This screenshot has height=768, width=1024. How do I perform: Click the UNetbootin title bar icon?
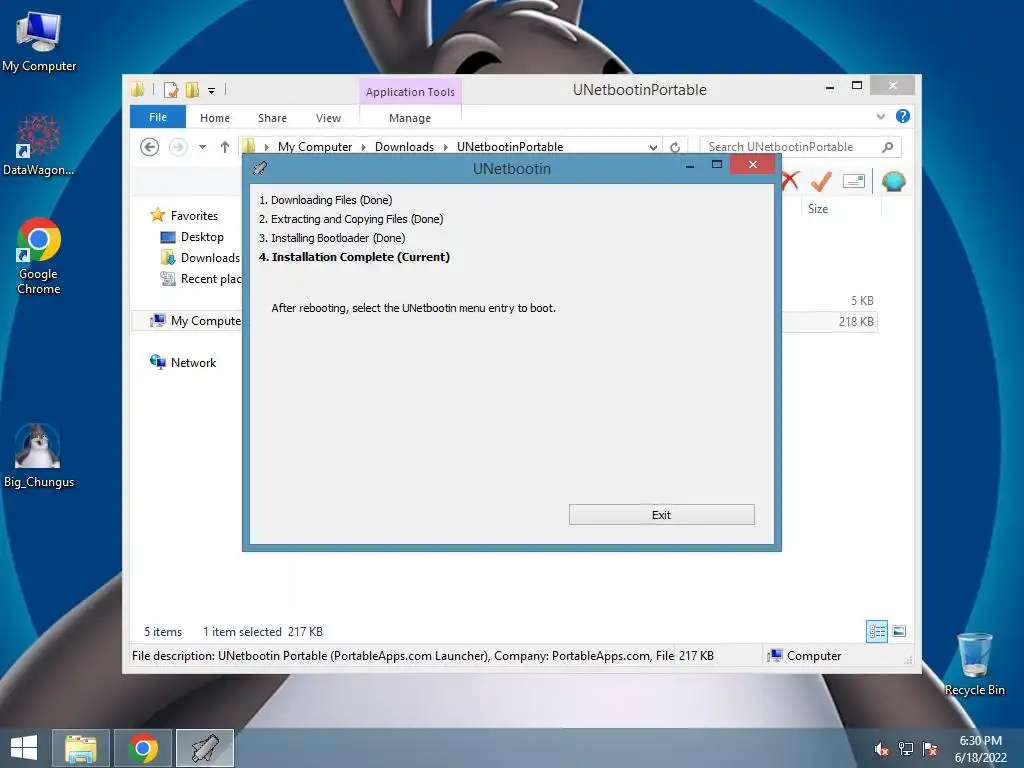point(260,168)
